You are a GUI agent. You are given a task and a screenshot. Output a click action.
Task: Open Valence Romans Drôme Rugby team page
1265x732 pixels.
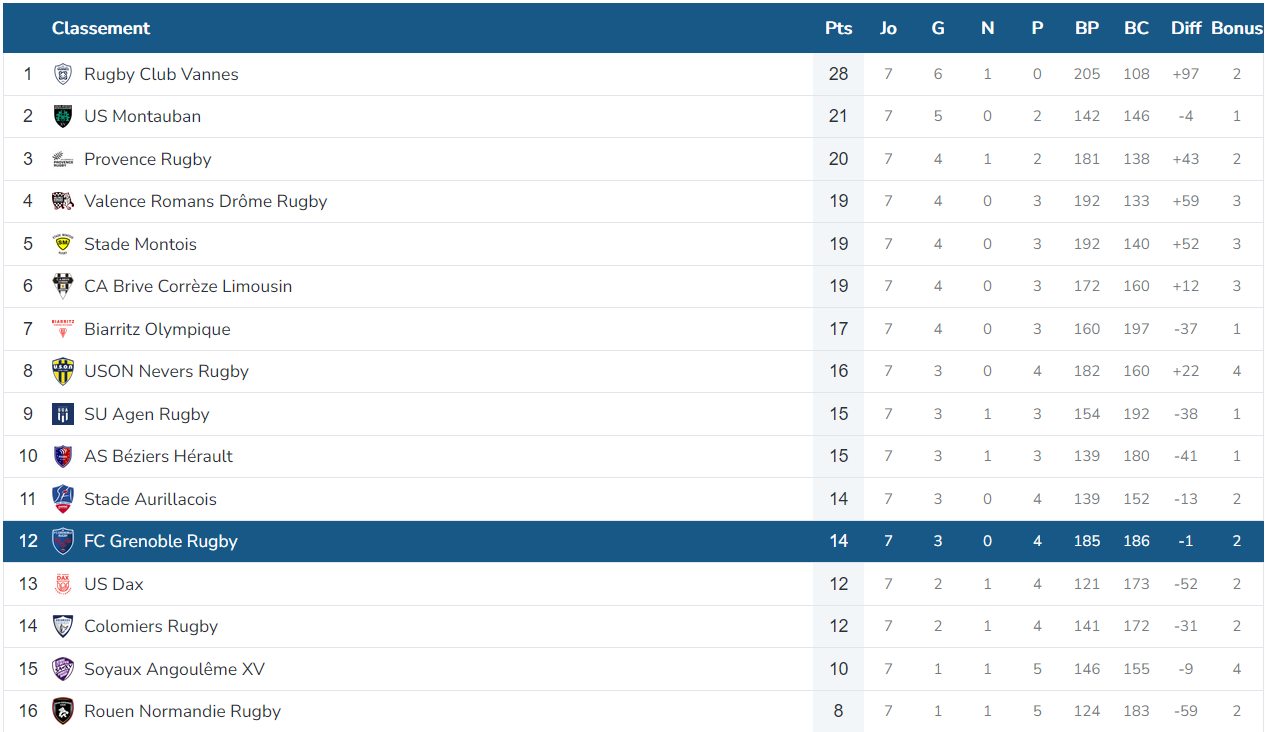206,201
